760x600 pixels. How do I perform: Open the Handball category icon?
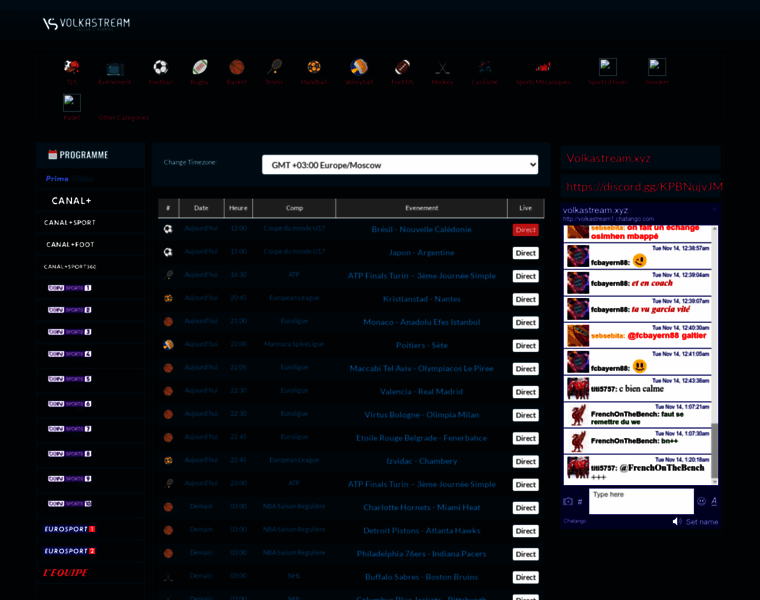coord(314,67)
